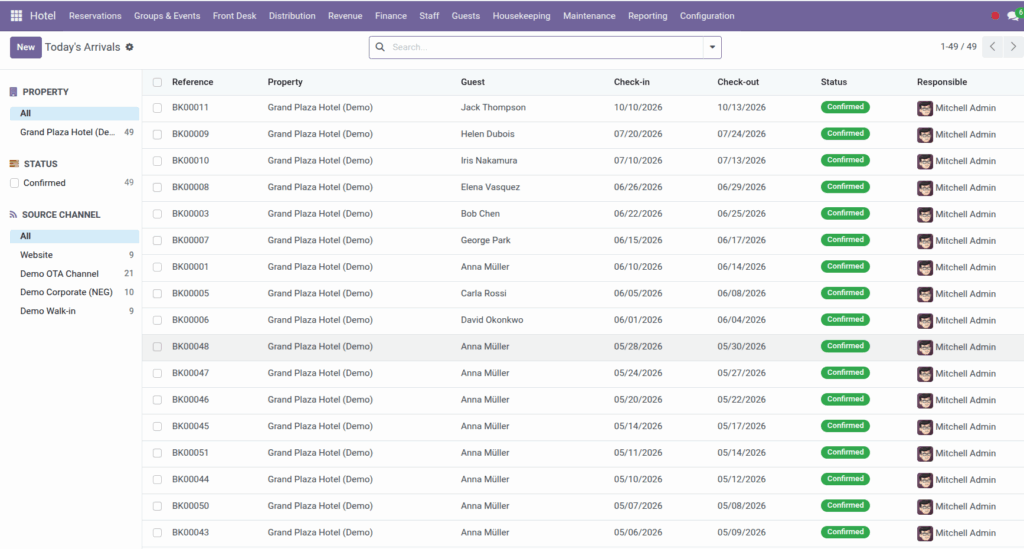Open the Front Desk menu
The width and height of the screenshot is (1024, 549).
(x=234, y=16)
